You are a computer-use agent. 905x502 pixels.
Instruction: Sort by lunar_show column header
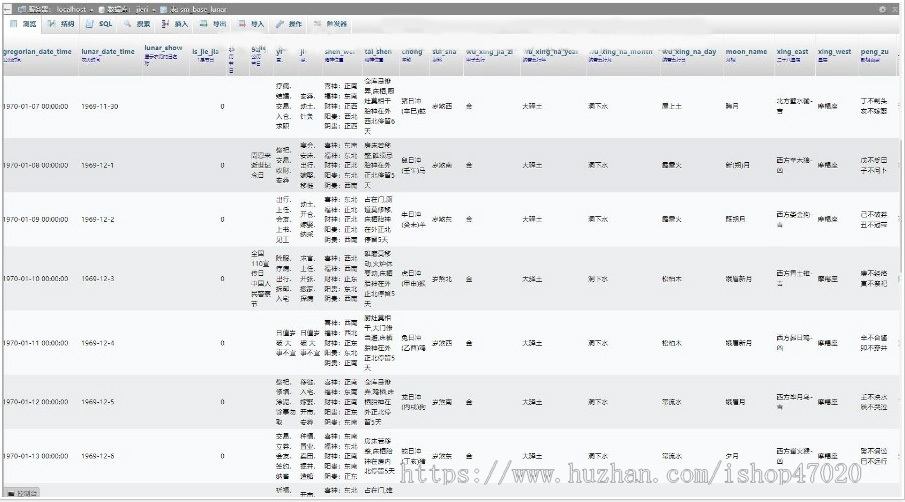(x=163, y=48)
